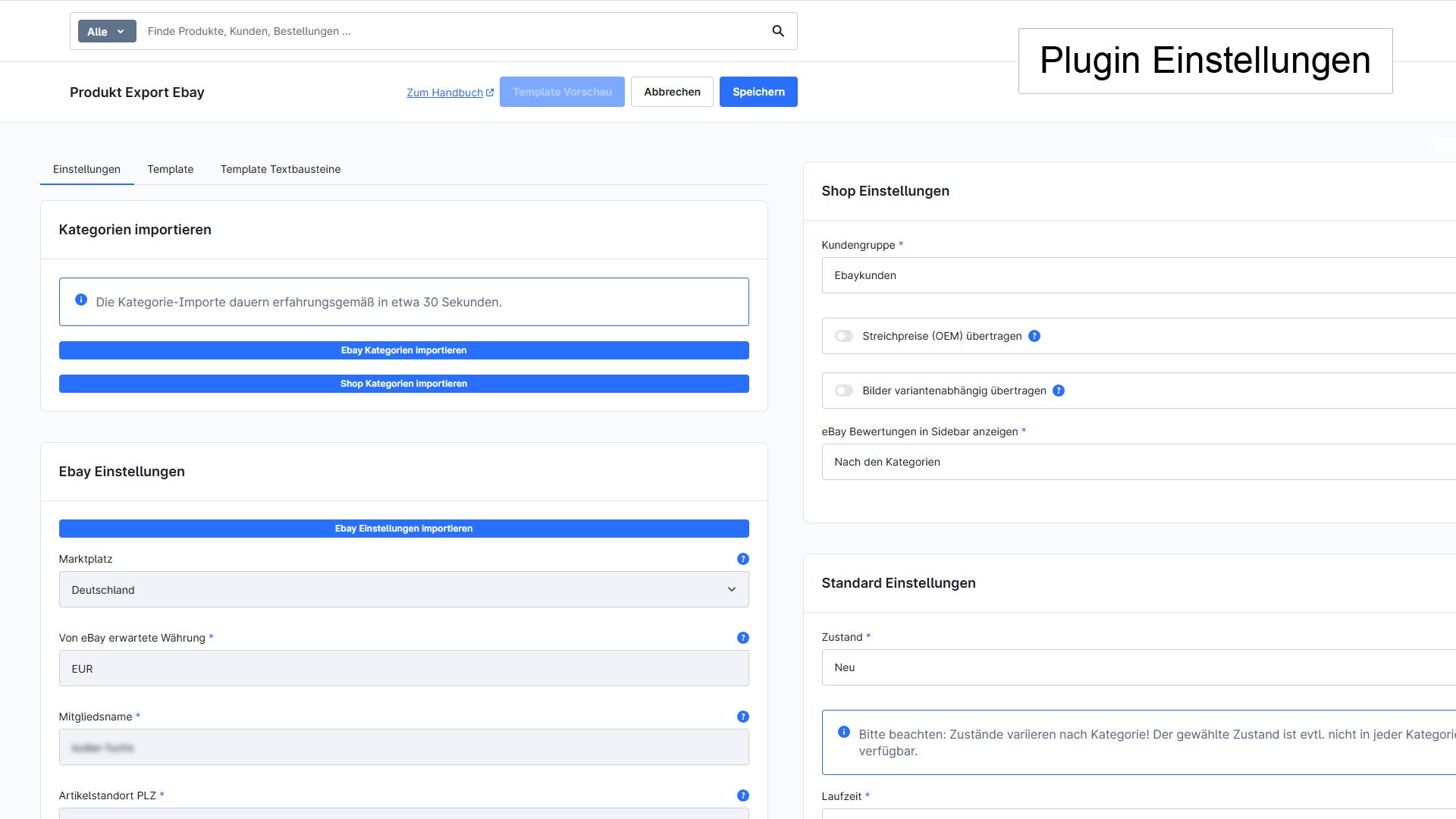Click Shop Kategorien importieren button
The width and height of the screenshot is (1456, 819).
[x=403, y=384]
